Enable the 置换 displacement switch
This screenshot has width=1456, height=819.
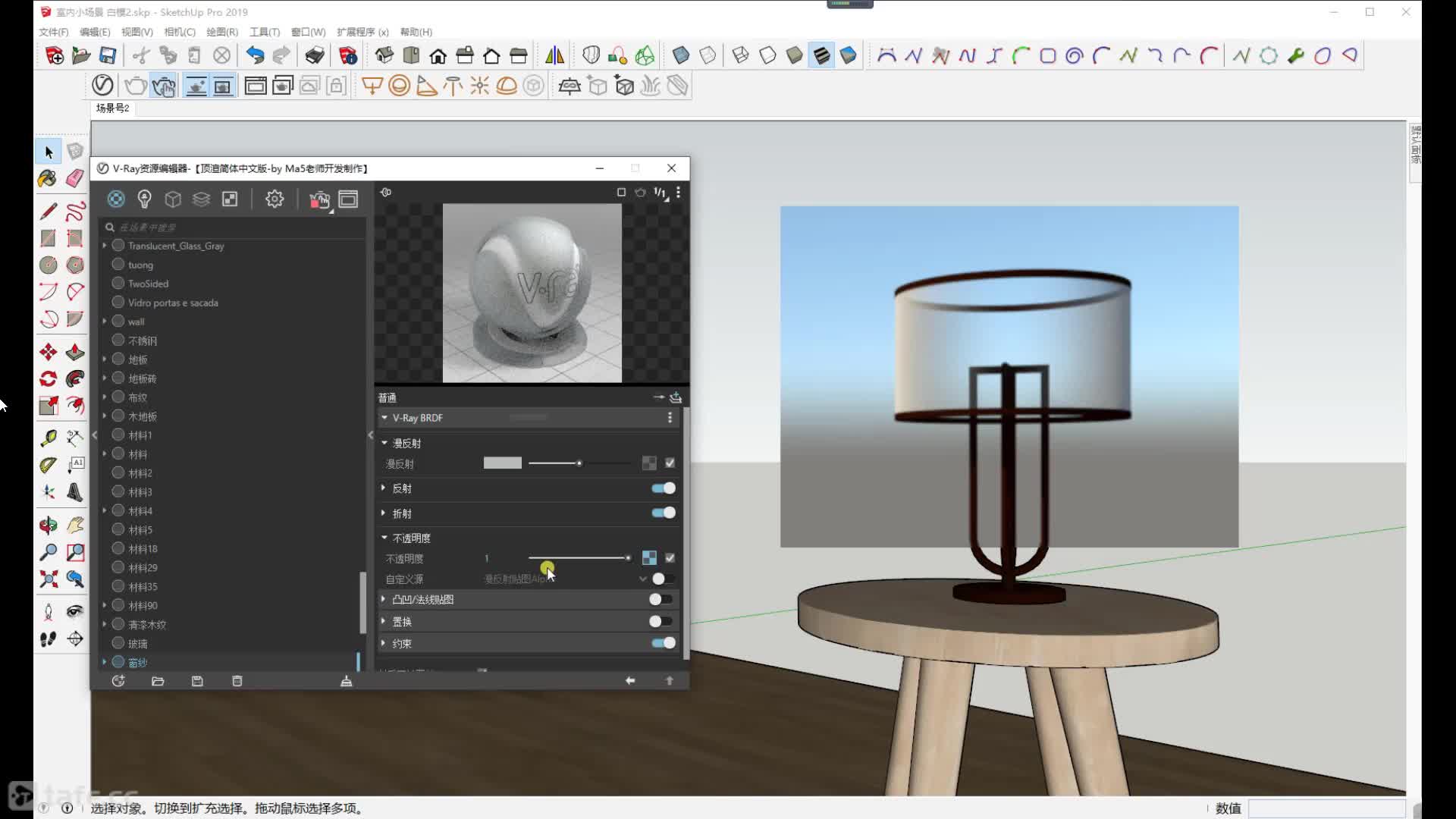coord(661,622)
